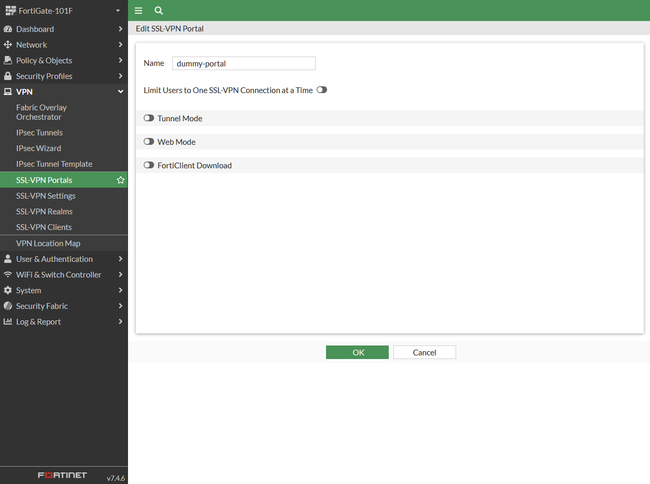Click the VPN laptop icon

(x=7, y=92)
